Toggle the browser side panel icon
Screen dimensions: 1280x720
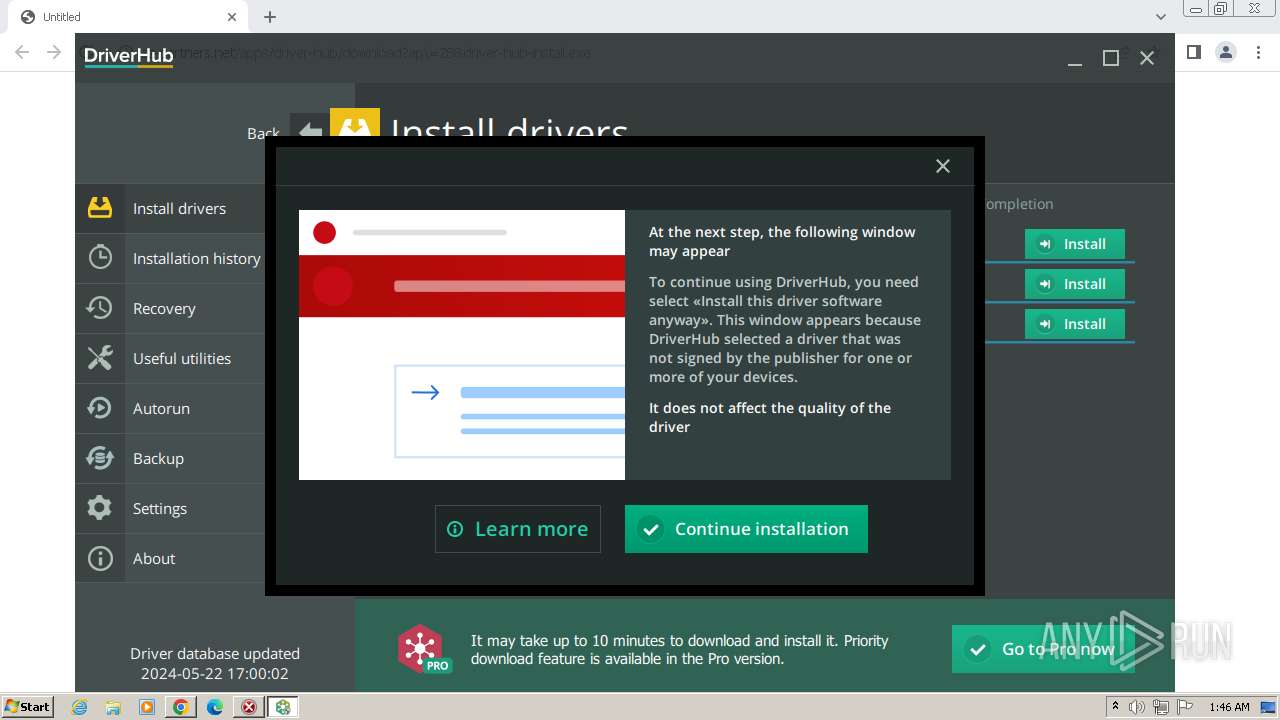click(x=1193, y=52)
